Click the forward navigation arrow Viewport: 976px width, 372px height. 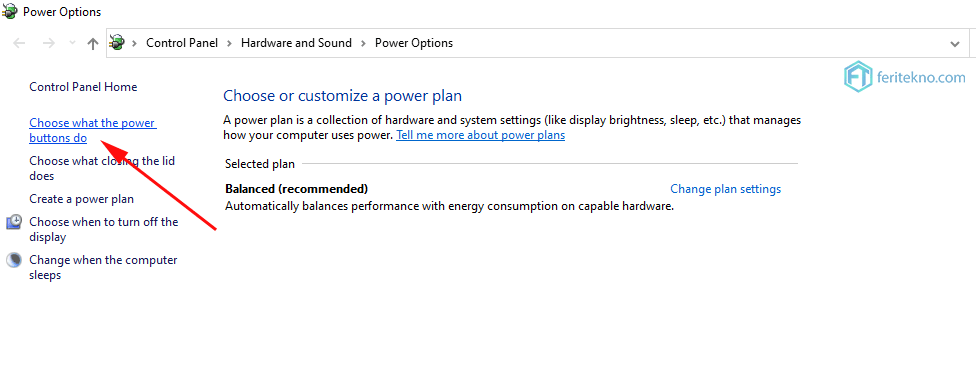point(48,43)
